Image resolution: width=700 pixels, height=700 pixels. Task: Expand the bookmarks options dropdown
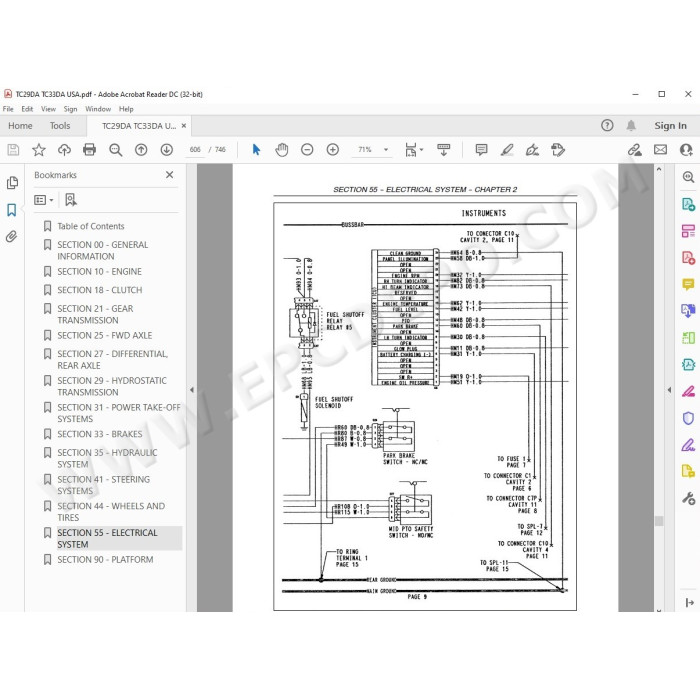(44, 200)
